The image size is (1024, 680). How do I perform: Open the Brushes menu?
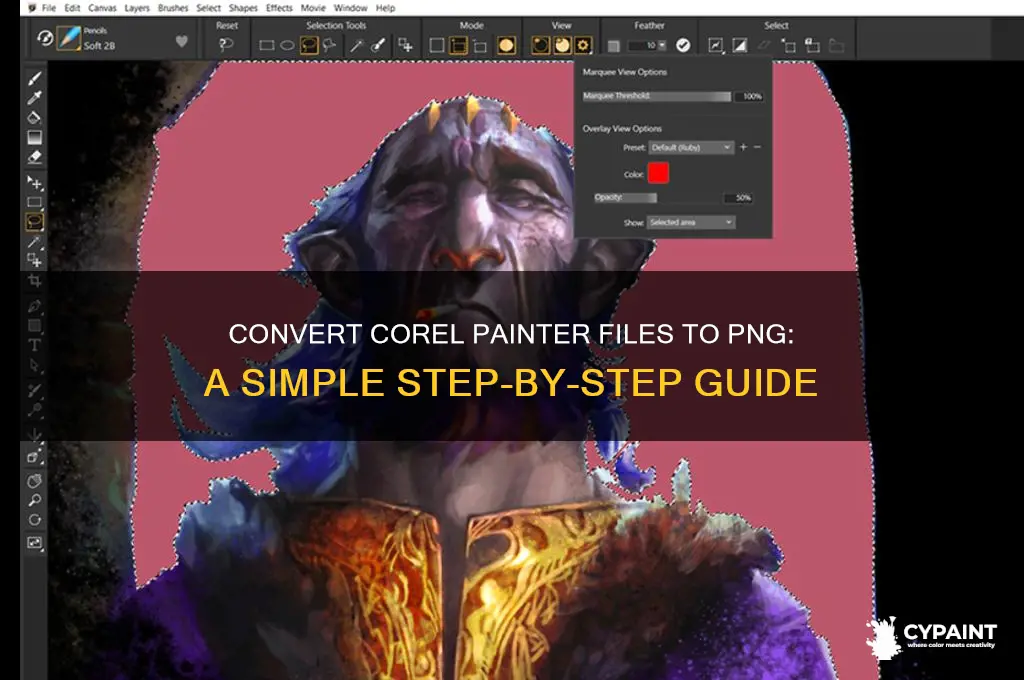[x=173, y=8]
